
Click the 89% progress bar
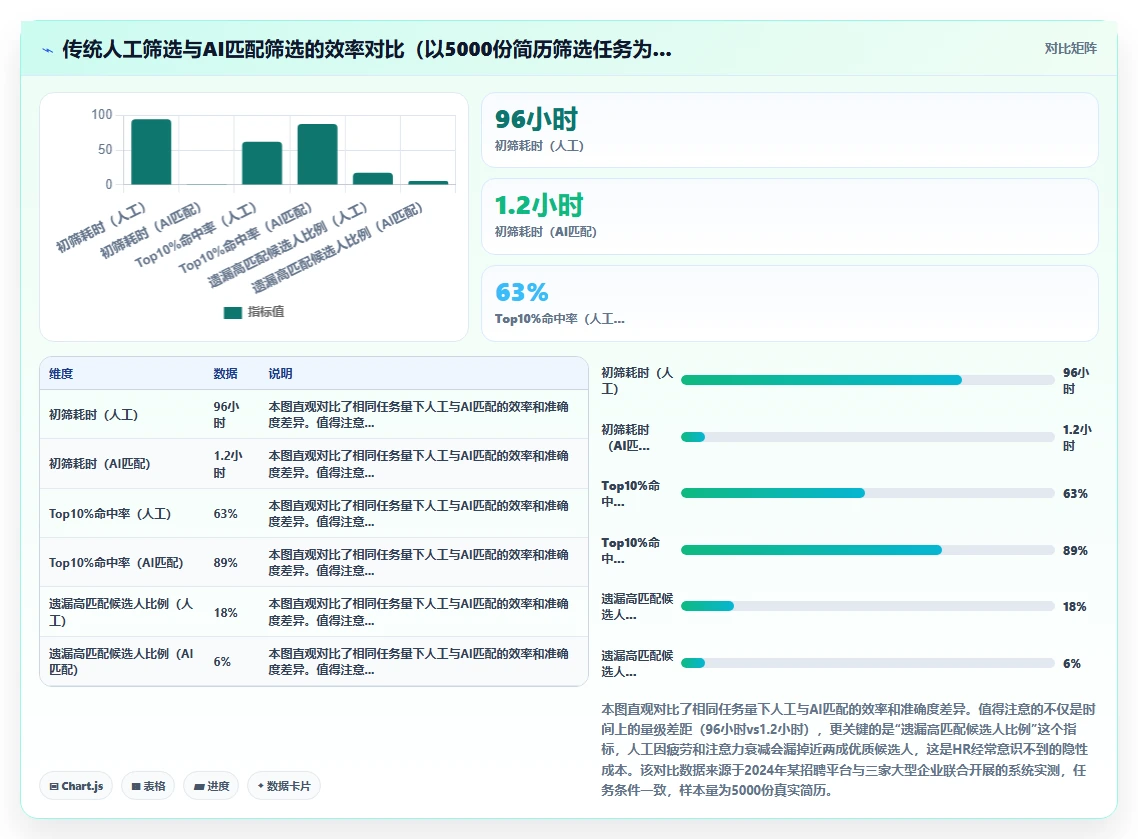click(867, 550)
